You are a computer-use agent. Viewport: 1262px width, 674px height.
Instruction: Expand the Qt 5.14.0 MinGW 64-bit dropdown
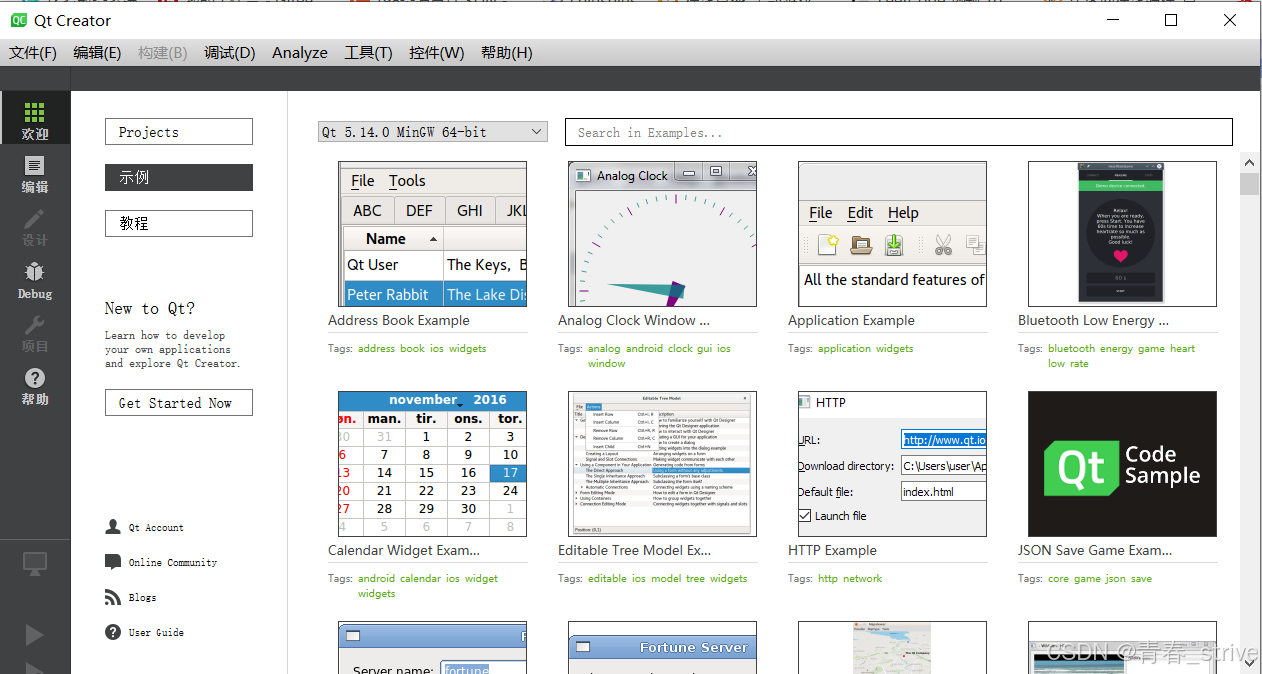point(433,132)
